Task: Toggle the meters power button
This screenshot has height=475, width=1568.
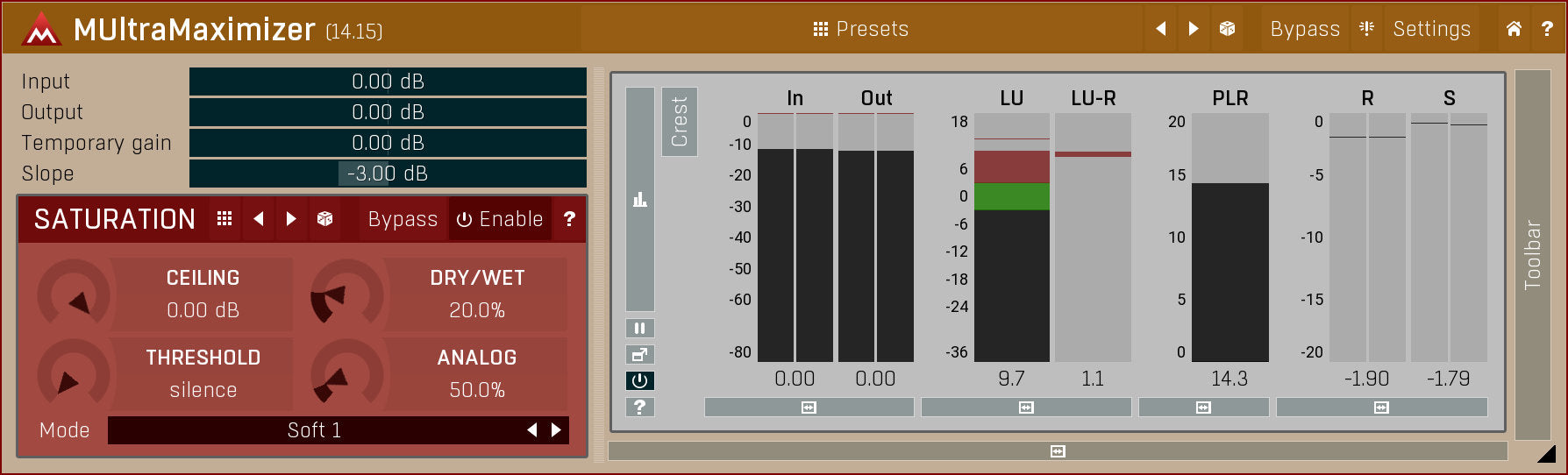Action: click(x=639, y=380)
